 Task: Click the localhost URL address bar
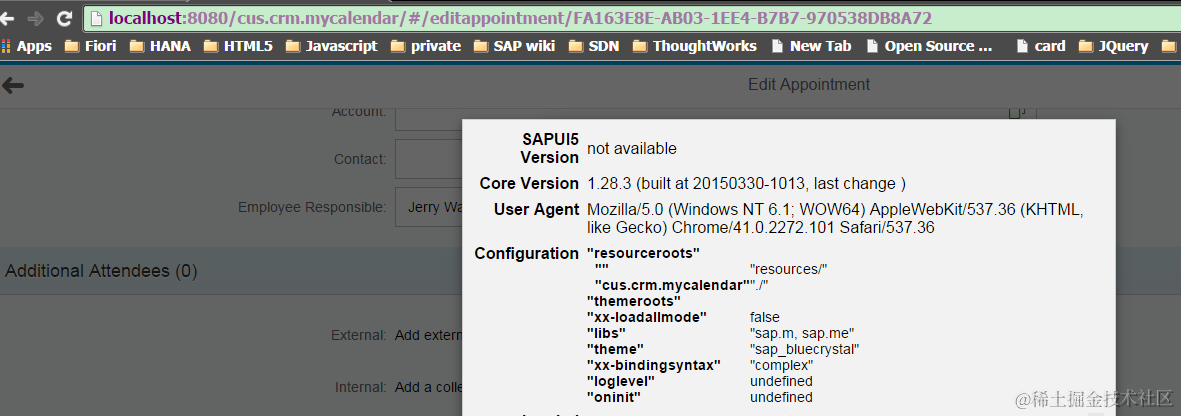click(631, 18)
